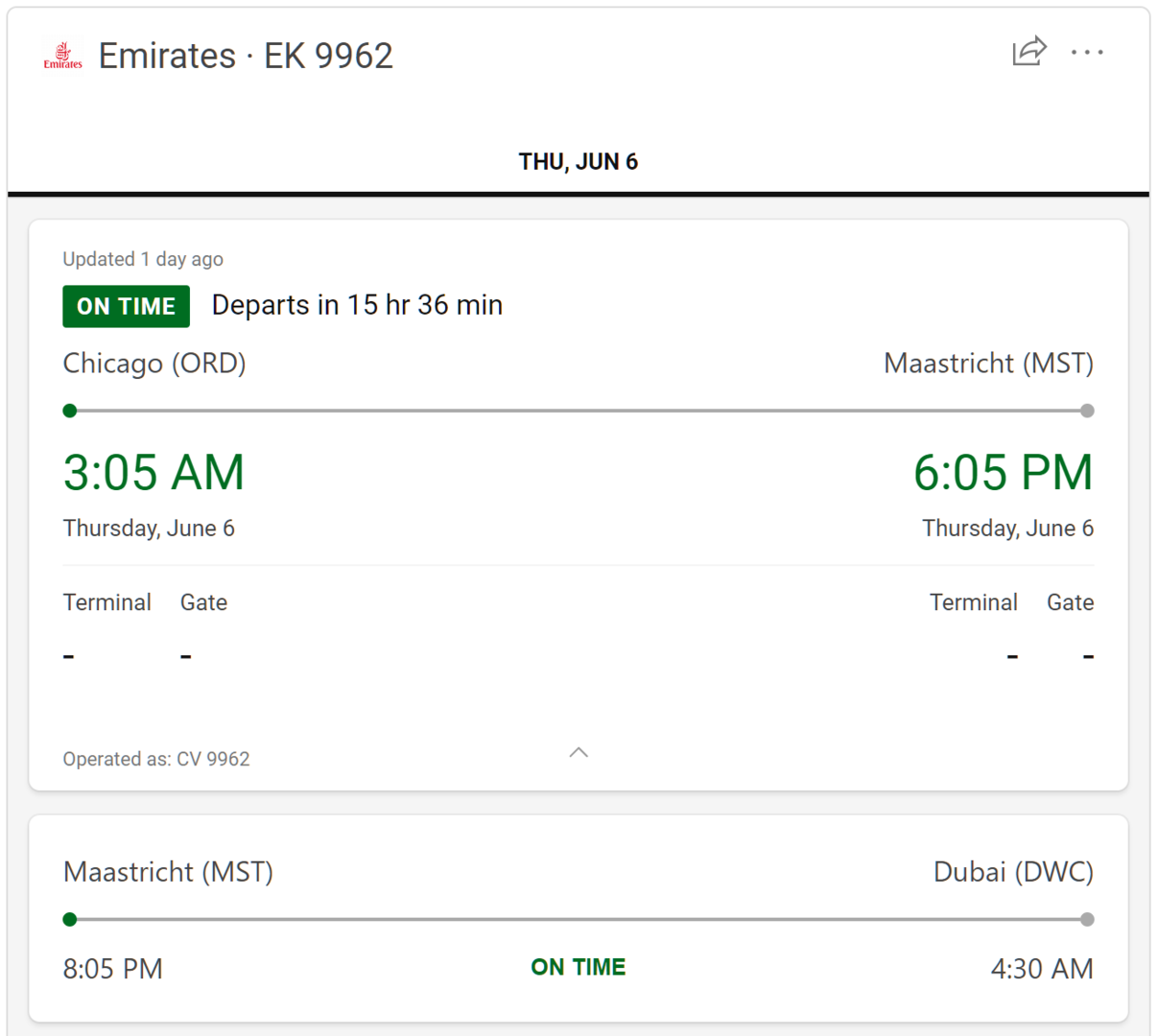Click the gray arrival dot on Chicago–Maastricht line
The height and width of the screenshot is (1036, 1158).
tap(1087, 411)
